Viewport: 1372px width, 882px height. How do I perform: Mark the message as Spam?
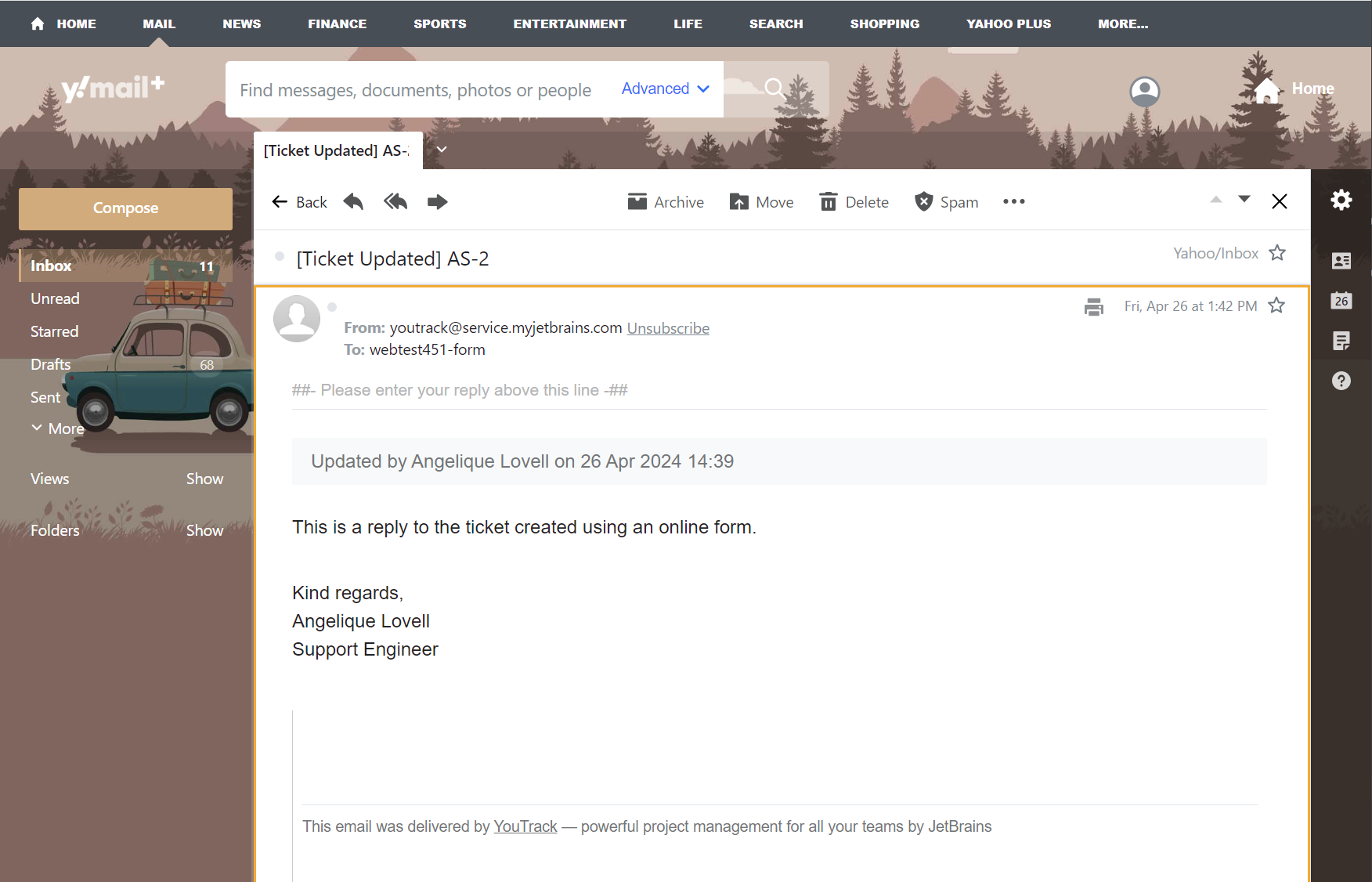[946, 201]
